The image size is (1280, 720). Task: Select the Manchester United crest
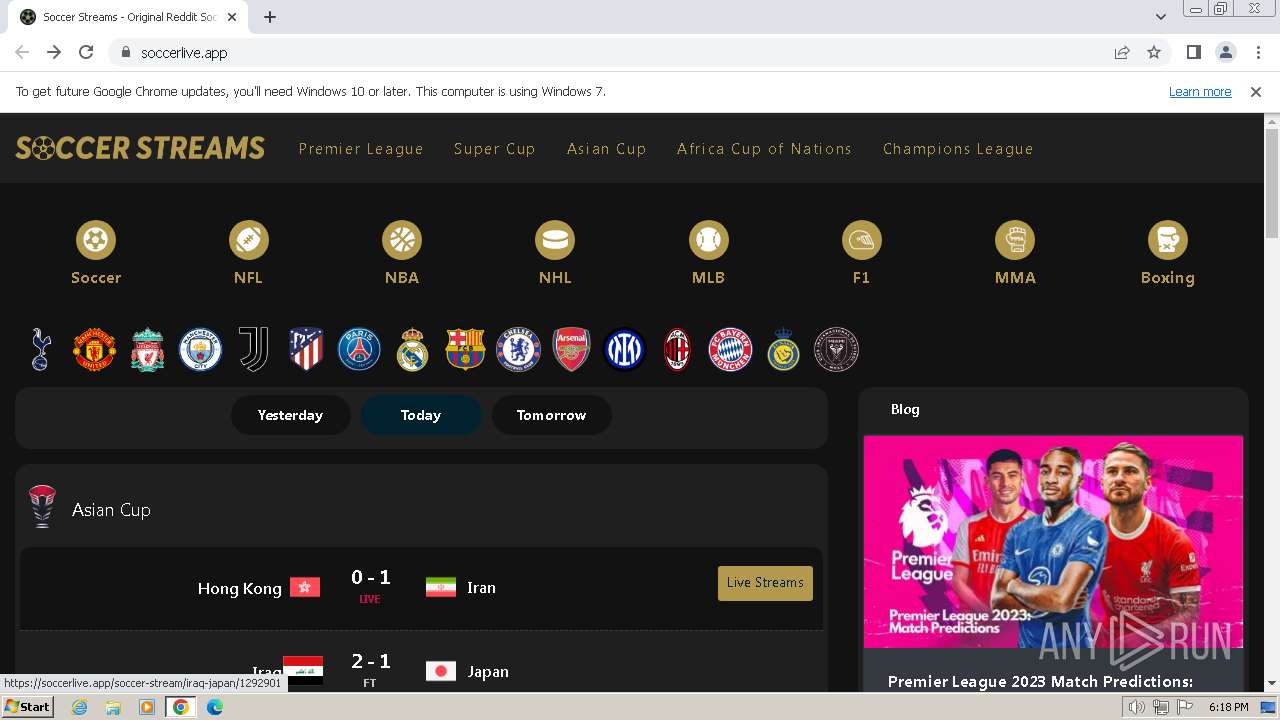[x=94, y=350]
